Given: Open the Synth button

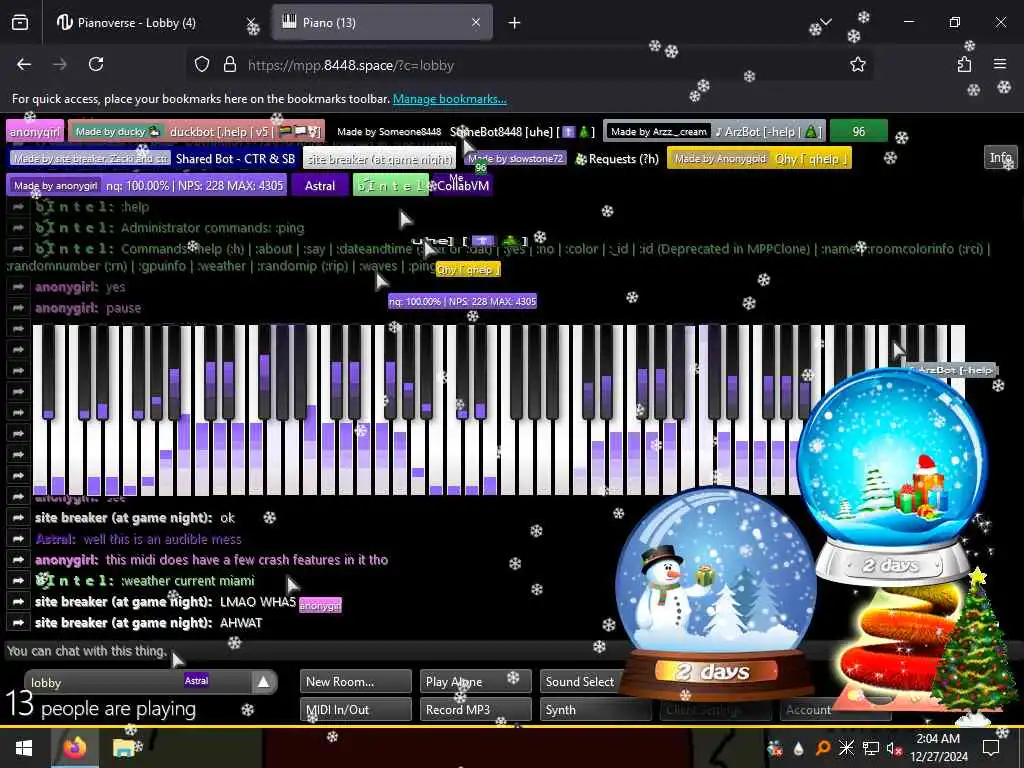Looking at the screenshot, I should pos(596,709).
